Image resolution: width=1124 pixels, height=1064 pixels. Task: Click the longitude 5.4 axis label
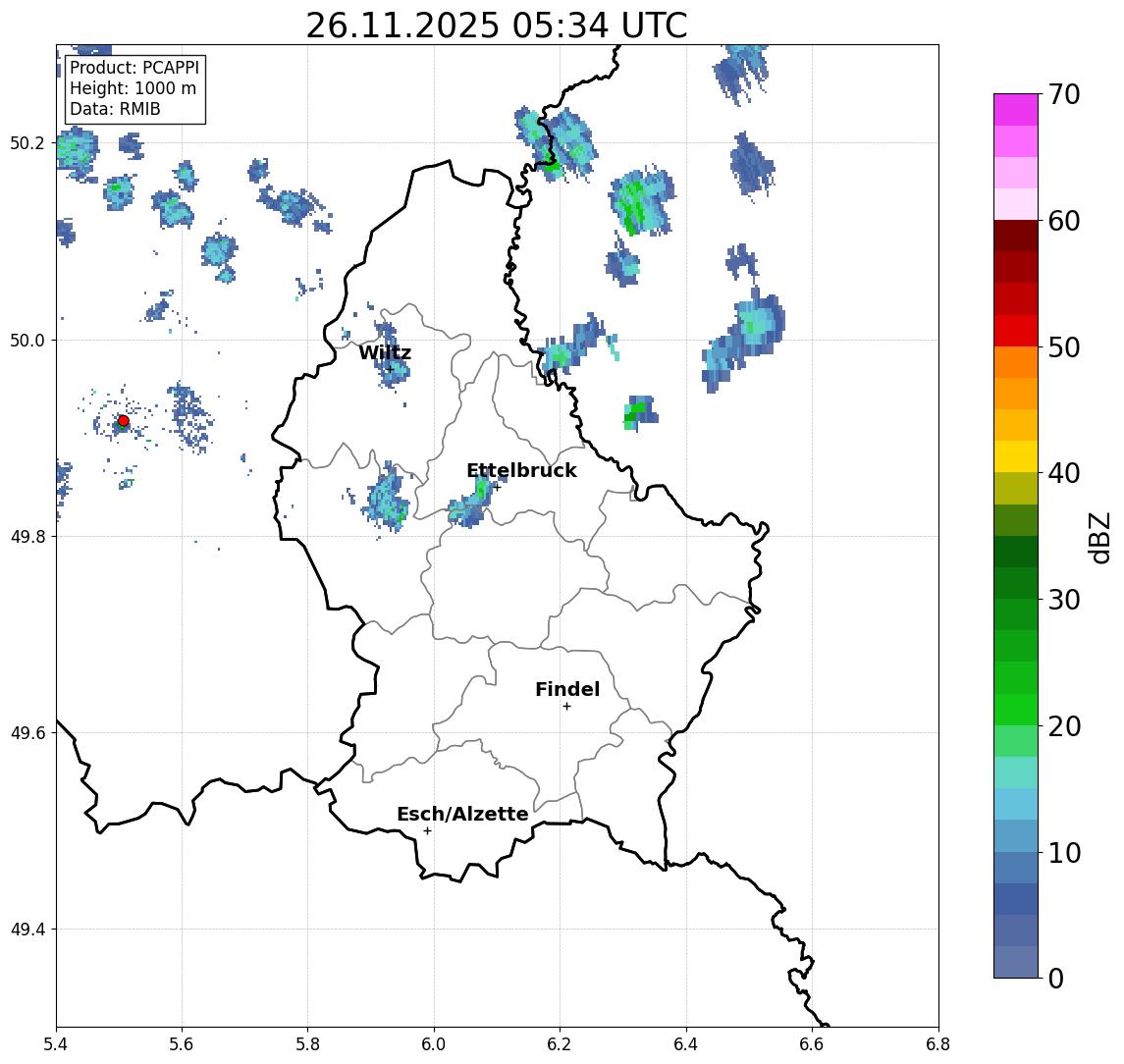coord(56,1044)
